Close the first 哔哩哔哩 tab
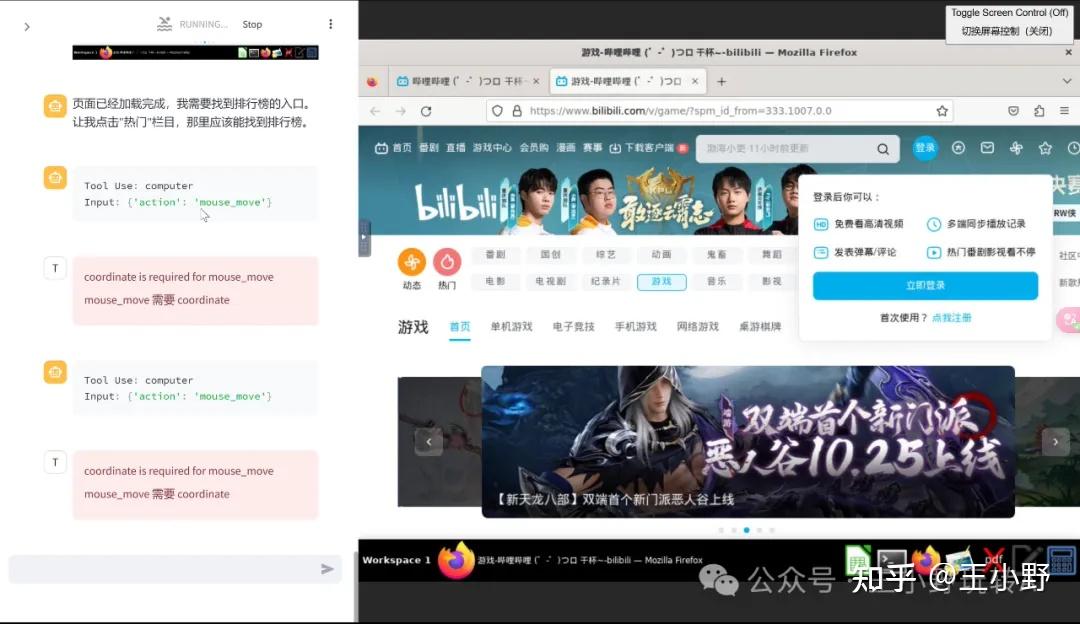 tap(536, 81)
